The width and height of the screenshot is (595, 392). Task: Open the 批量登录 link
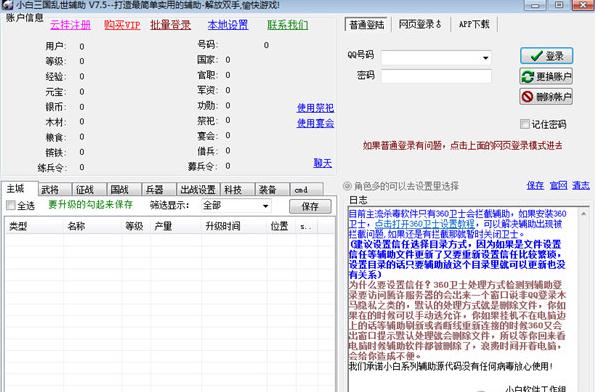coord(170,25)
